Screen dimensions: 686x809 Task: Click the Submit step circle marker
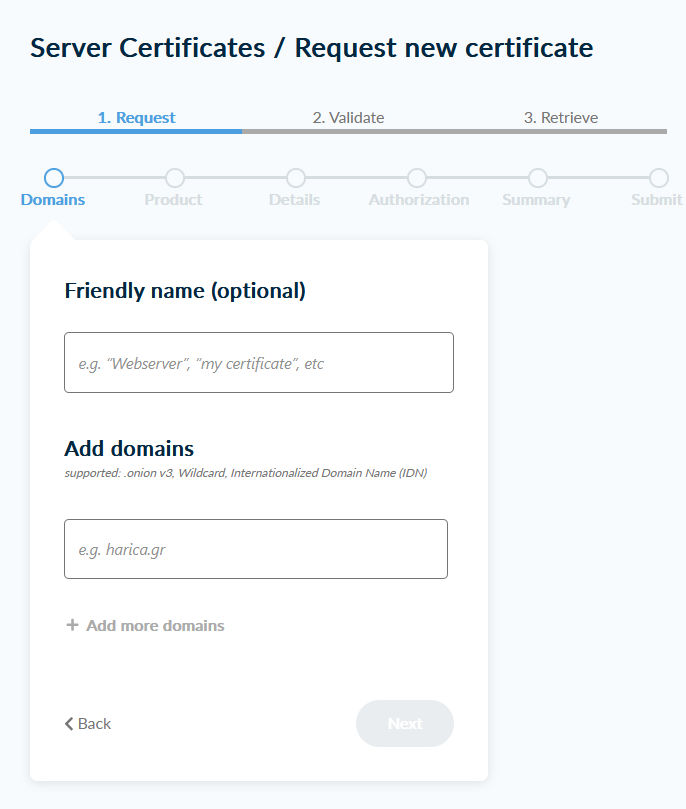659,178
